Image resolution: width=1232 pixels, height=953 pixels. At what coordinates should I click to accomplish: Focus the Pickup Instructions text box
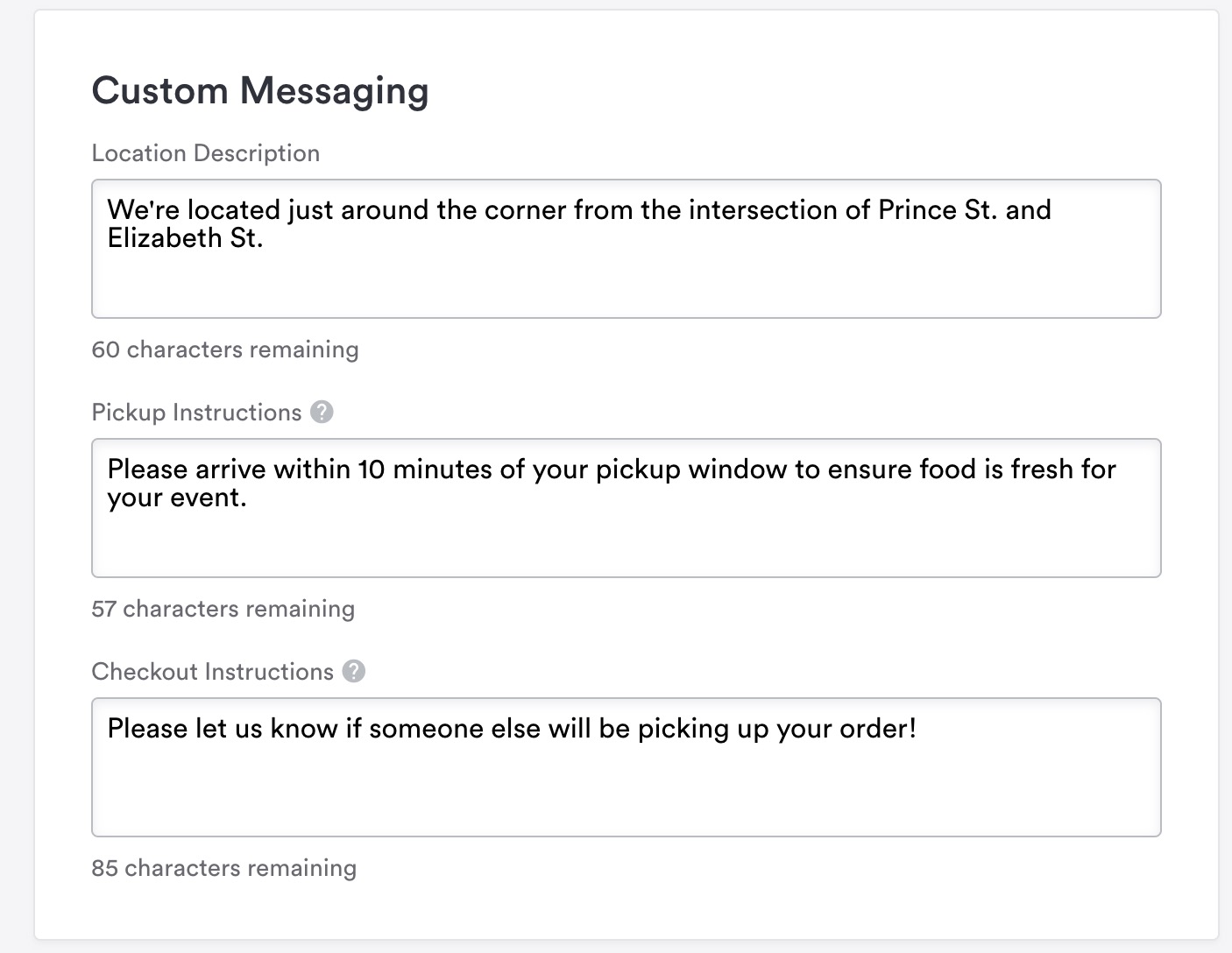627,508
